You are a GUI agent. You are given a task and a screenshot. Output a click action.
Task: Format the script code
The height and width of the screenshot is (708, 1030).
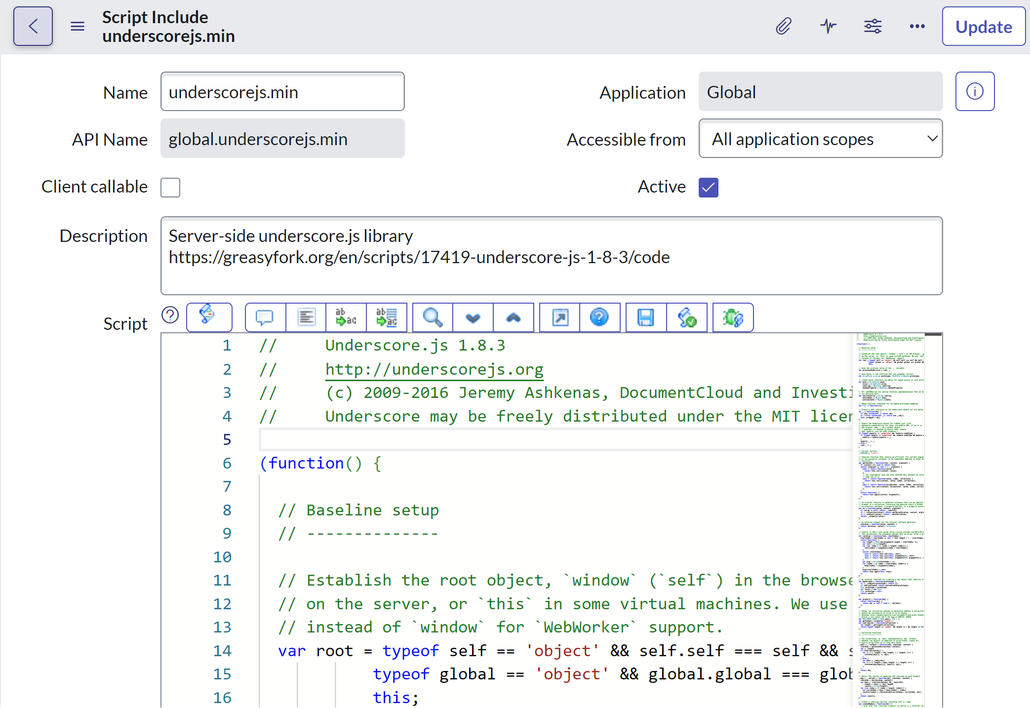(305, 318)
